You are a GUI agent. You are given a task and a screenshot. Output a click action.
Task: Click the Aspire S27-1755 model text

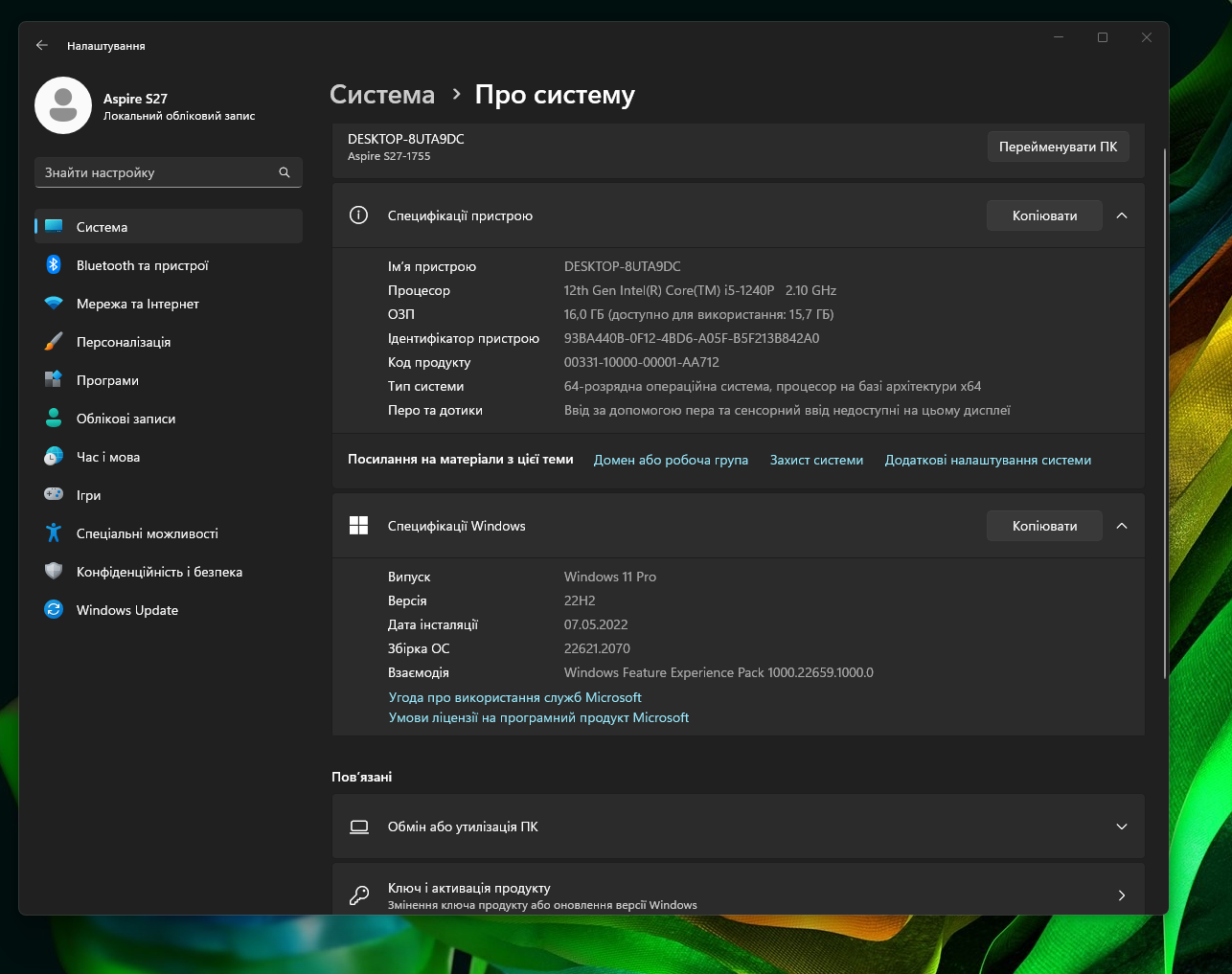(x=389, y=156)
